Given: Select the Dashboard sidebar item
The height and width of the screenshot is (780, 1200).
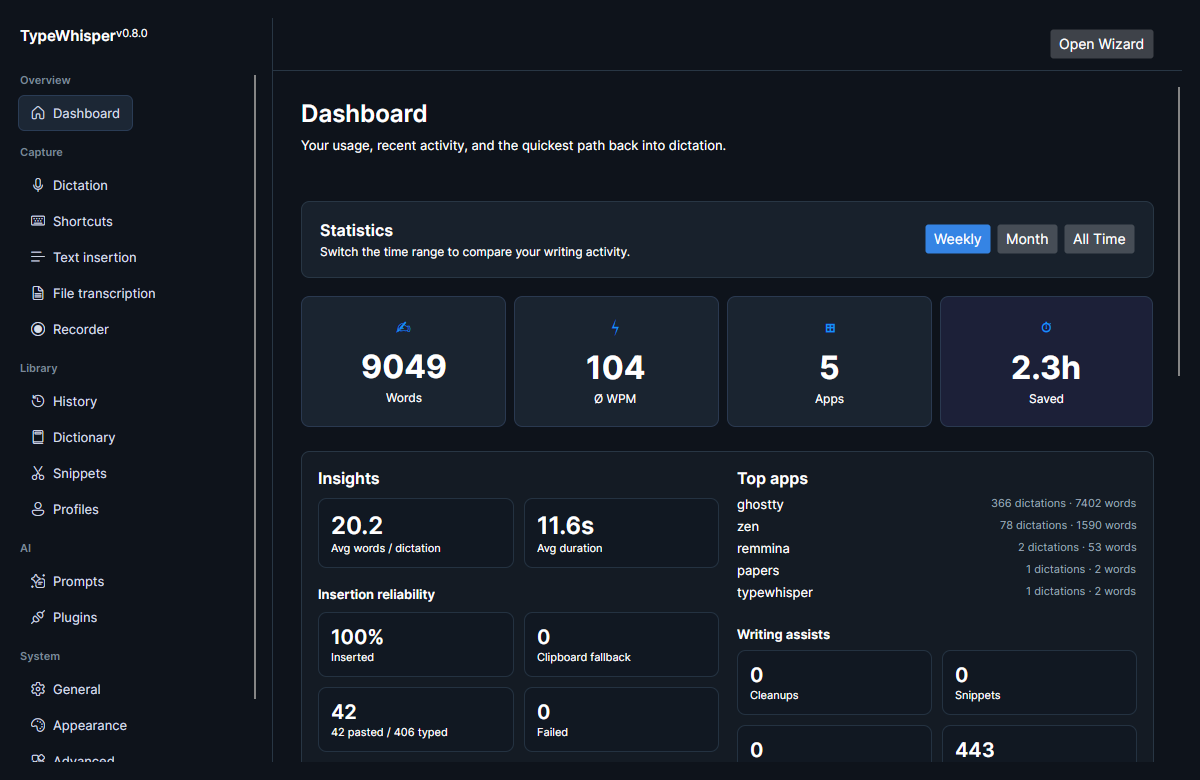Looking at the screenshot, I should click(75, 113).
